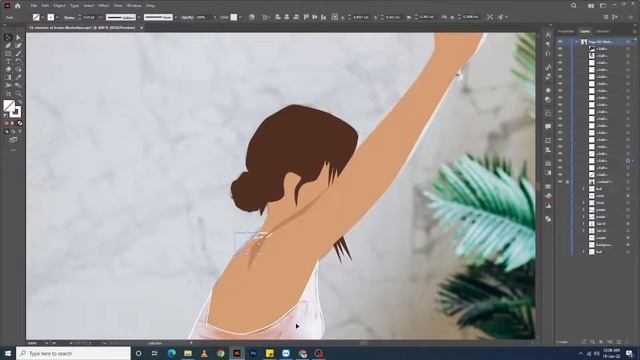Open Edit Toolbar three-dots button
The image size is (640, 360).
point(13,150)
